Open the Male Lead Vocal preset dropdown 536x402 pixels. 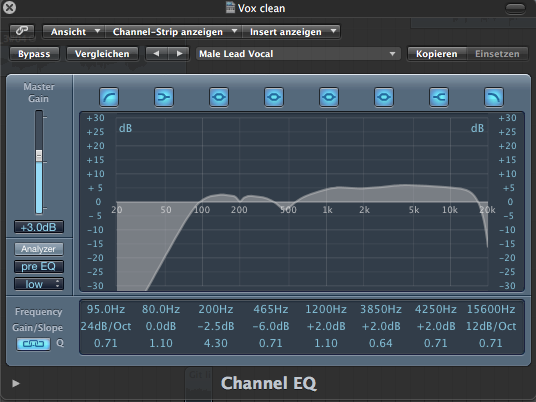298,54
